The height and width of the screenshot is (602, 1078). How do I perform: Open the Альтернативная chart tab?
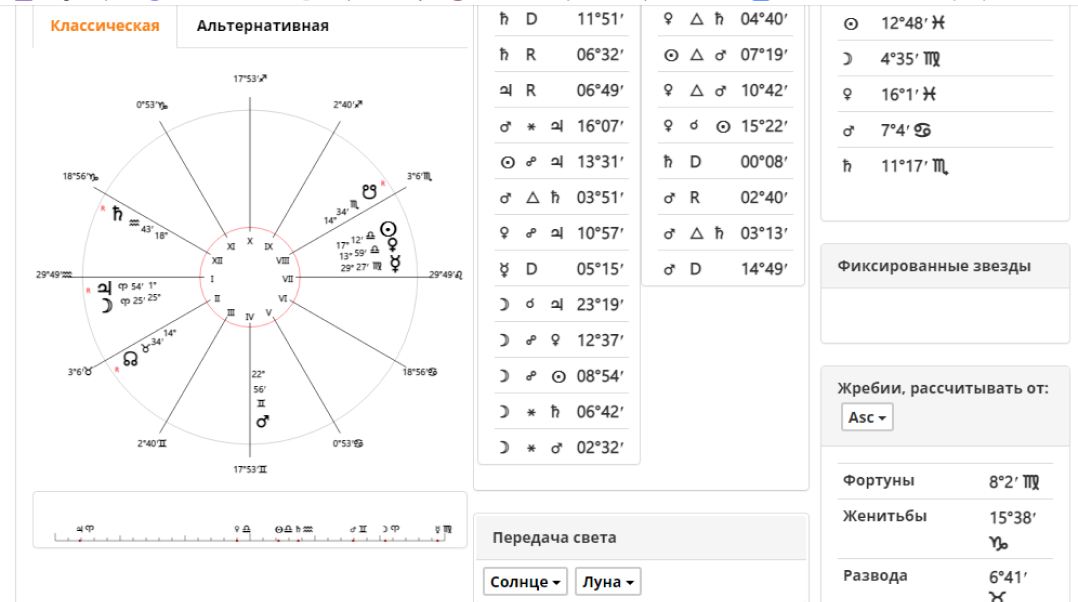tap(262, 26)
